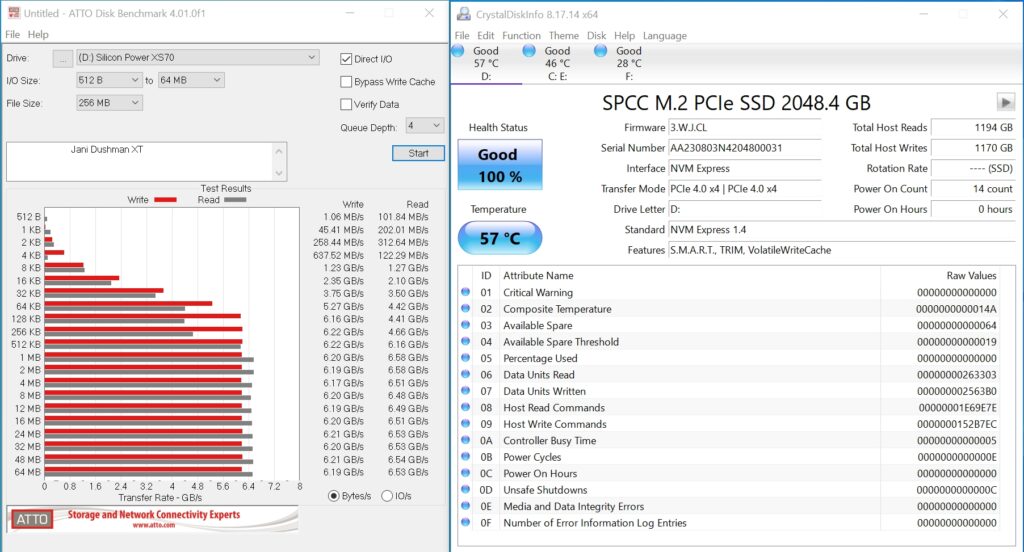The width and height of the screenshot is (1024, 552).
Task: Open the I/O Size end dropdown 64 MB
Action: 191,80
